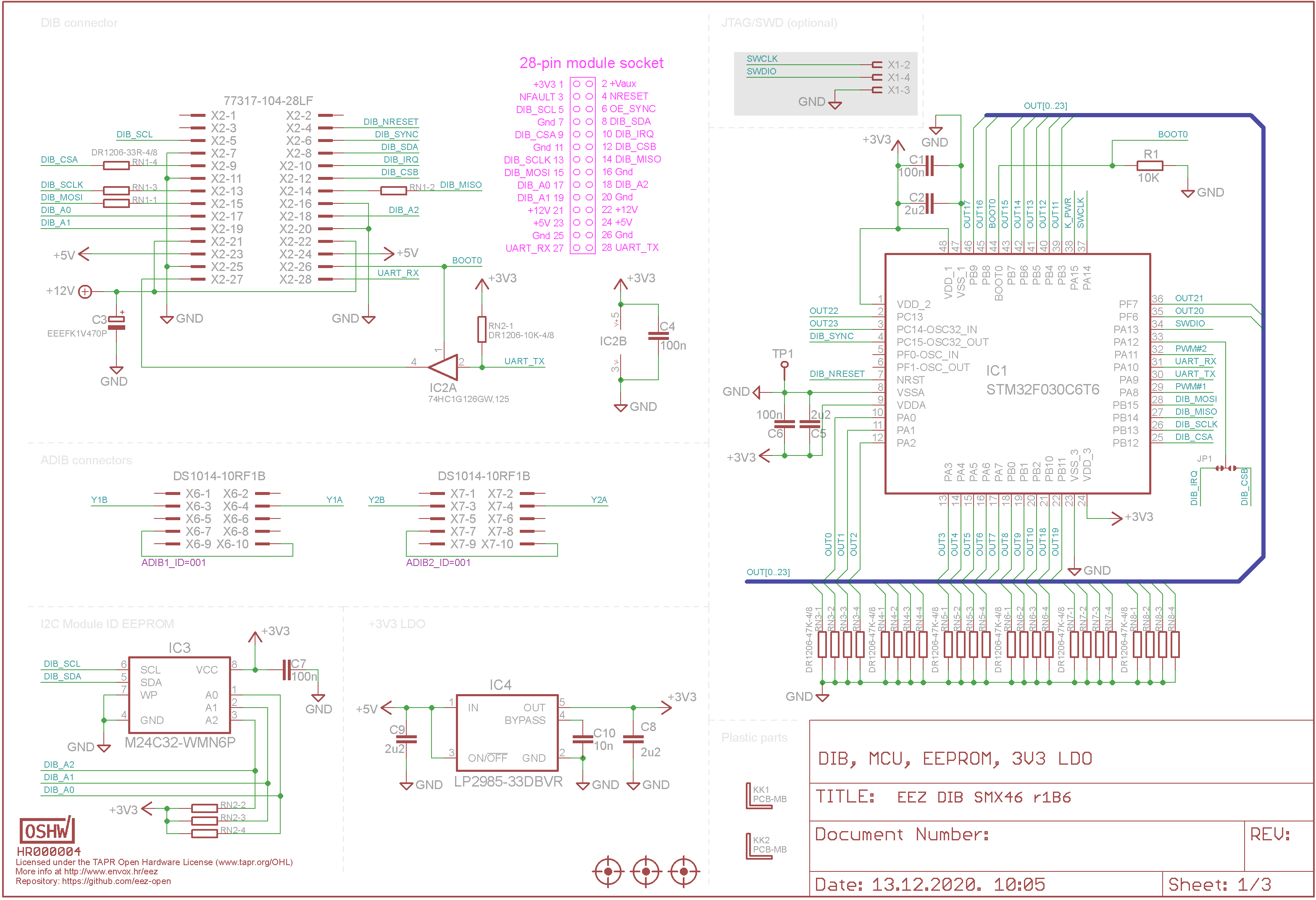Click the OSHW open hardware logo
1316x900 pixels.
pos(47,830)
